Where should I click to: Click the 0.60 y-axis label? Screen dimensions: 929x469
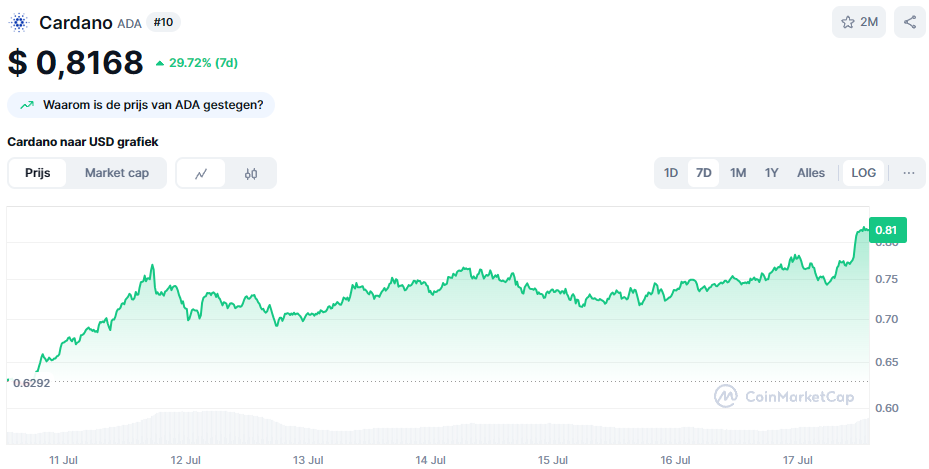(887, 408)
